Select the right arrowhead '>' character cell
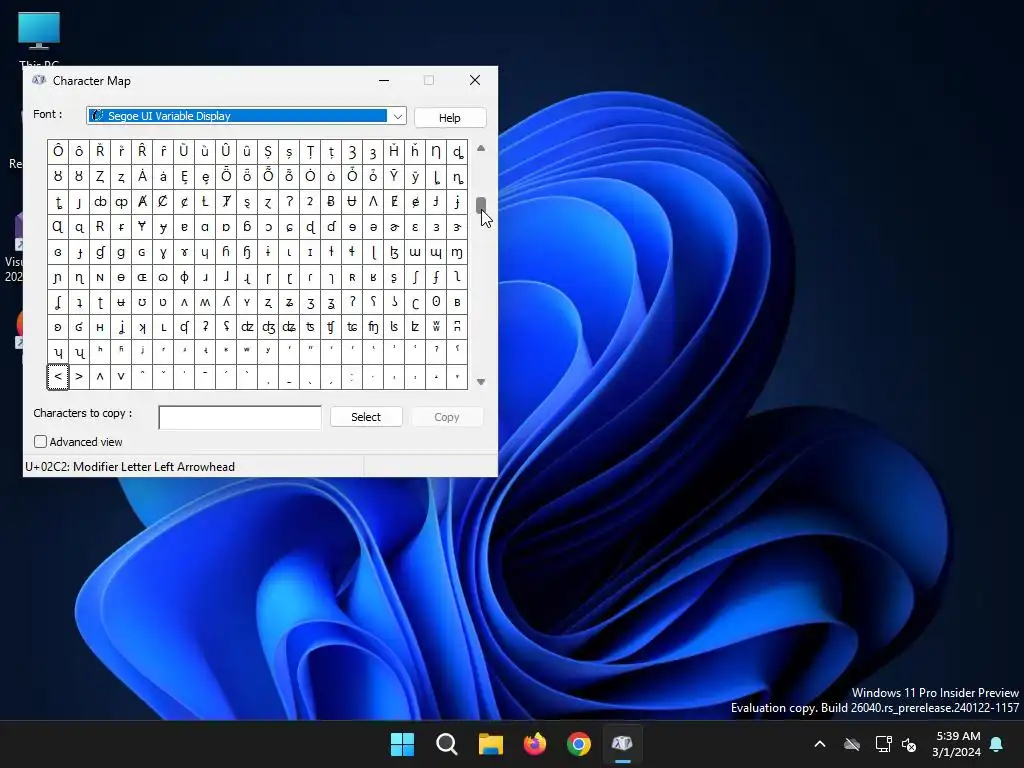1024x768 pixels. 79,377
